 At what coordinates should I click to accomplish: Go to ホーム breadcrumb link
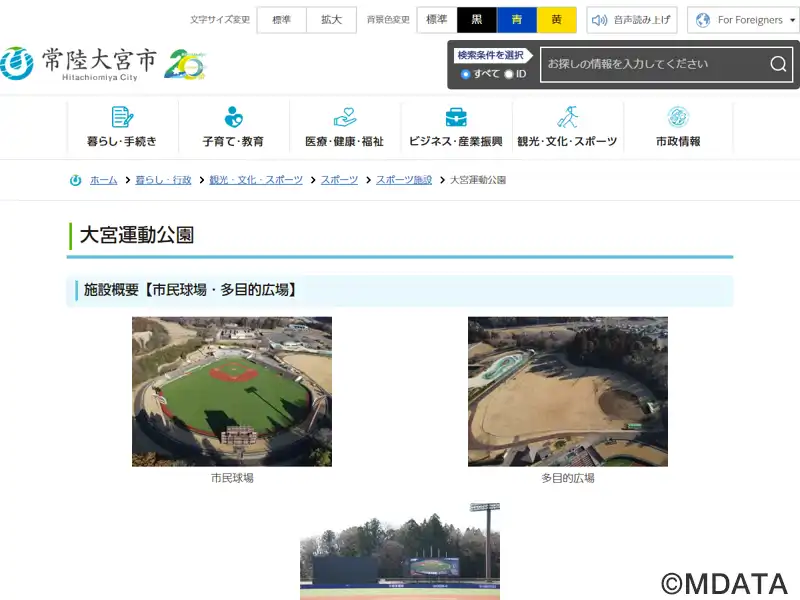pos(104,180)
